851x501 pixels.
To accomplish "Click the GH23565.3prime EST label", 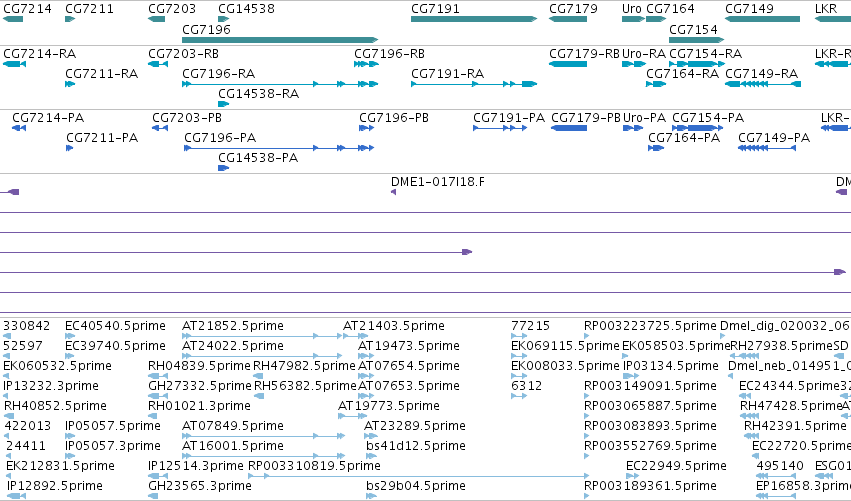I will pos(200,486).
